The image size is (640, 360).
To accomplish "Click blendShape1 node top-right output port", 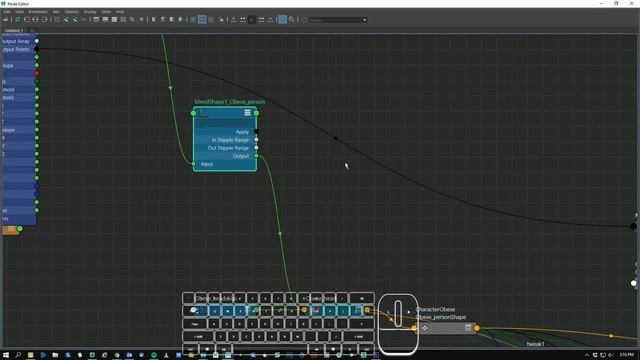I will click(x=256, y=113).
